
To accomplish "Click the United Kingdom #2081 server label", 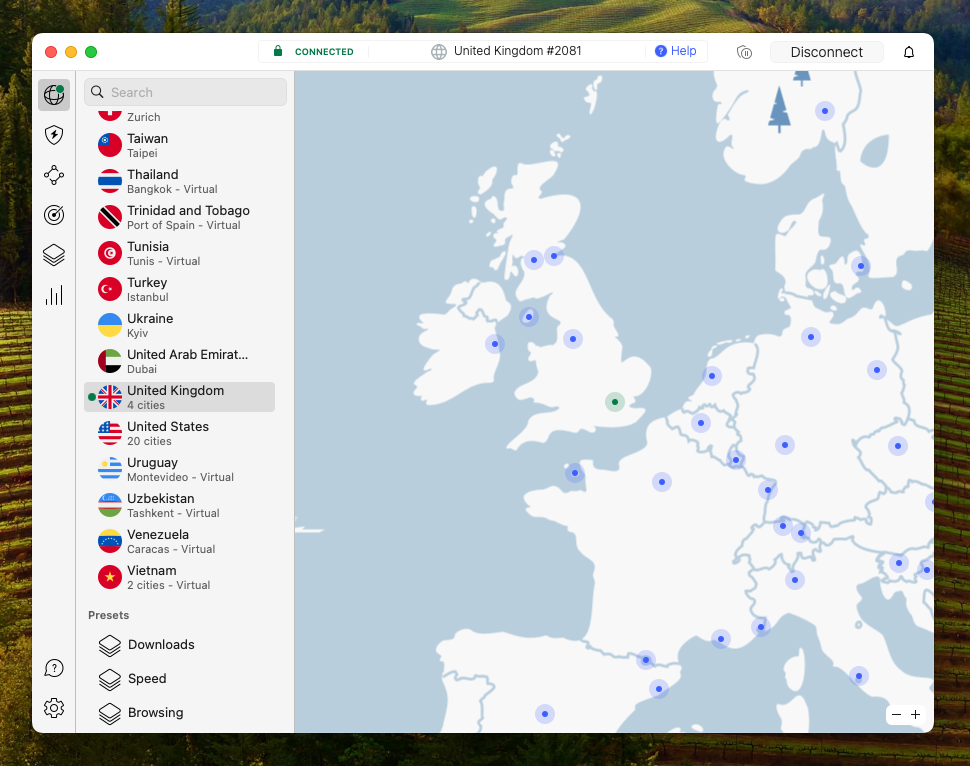I will (517, 51).
